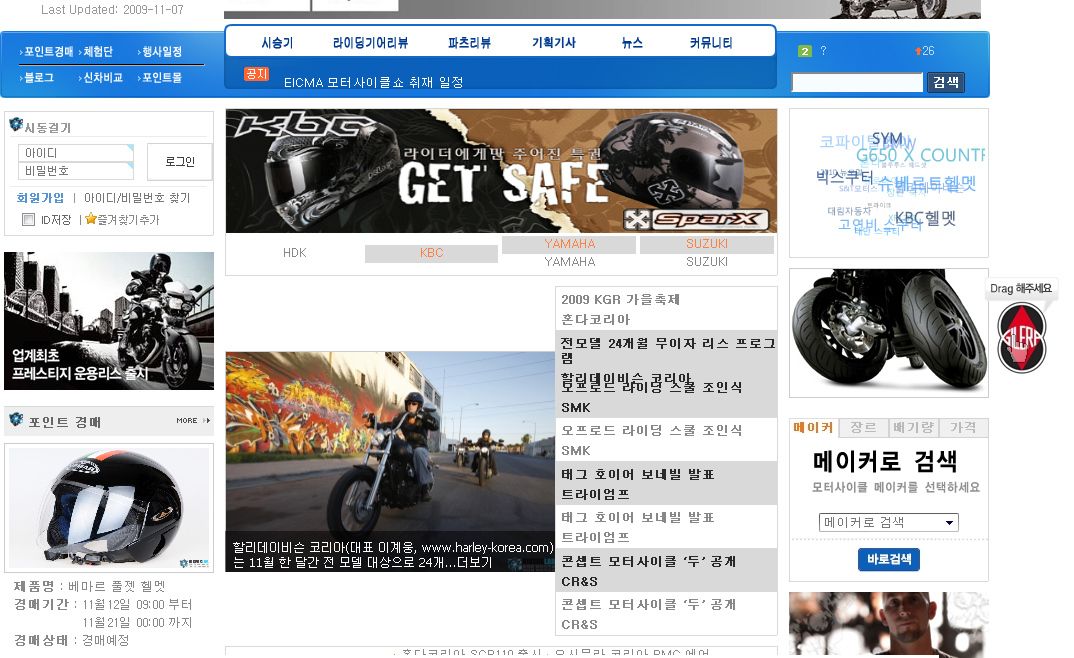Click the SparX logo on the banner

[x=695, y=220]
